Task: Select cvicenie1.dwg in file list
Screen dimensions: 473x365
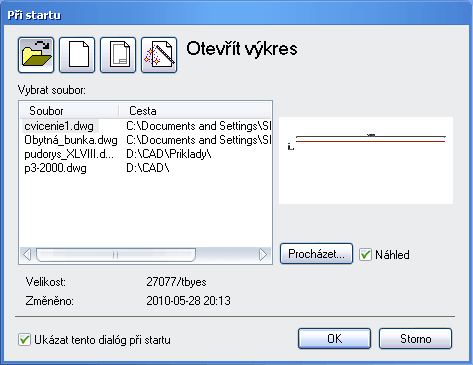Action: point(59,126)
